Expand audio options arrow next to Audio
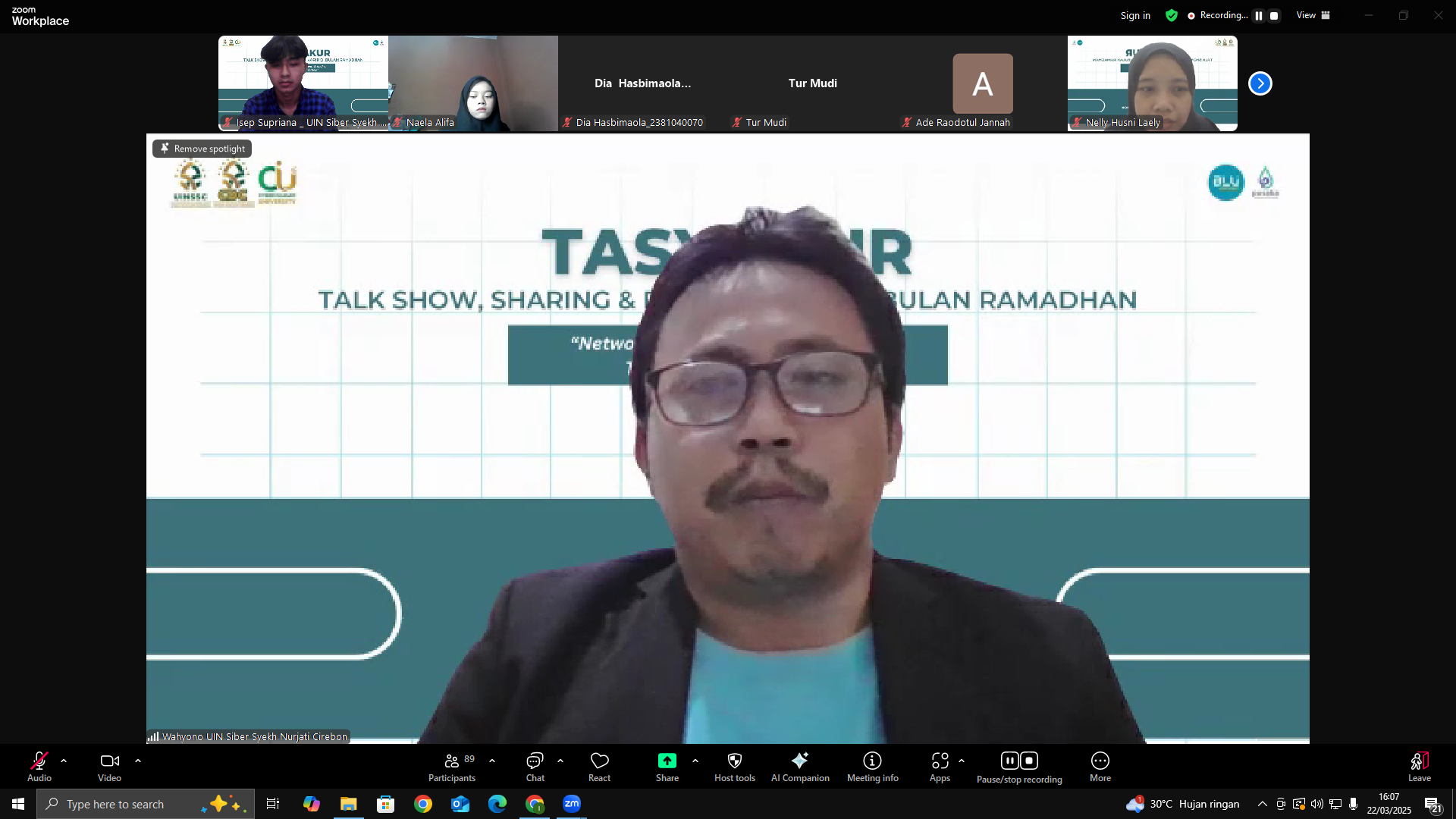This screenshot has height=819, width=1456. [64, 761]
